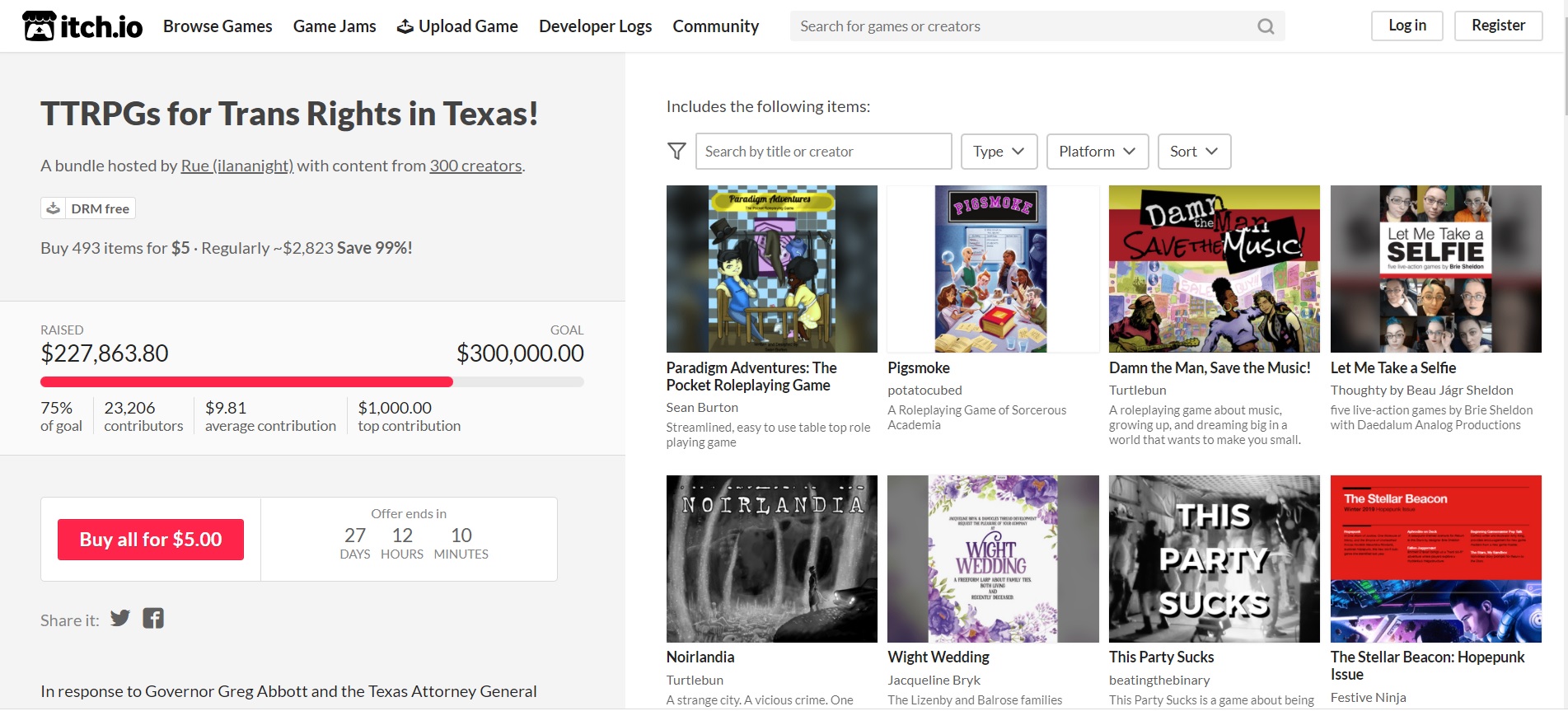The image size is (1568, 711).
Task: Click the fundraising progress bar
Action: click(x=312, y=382)
